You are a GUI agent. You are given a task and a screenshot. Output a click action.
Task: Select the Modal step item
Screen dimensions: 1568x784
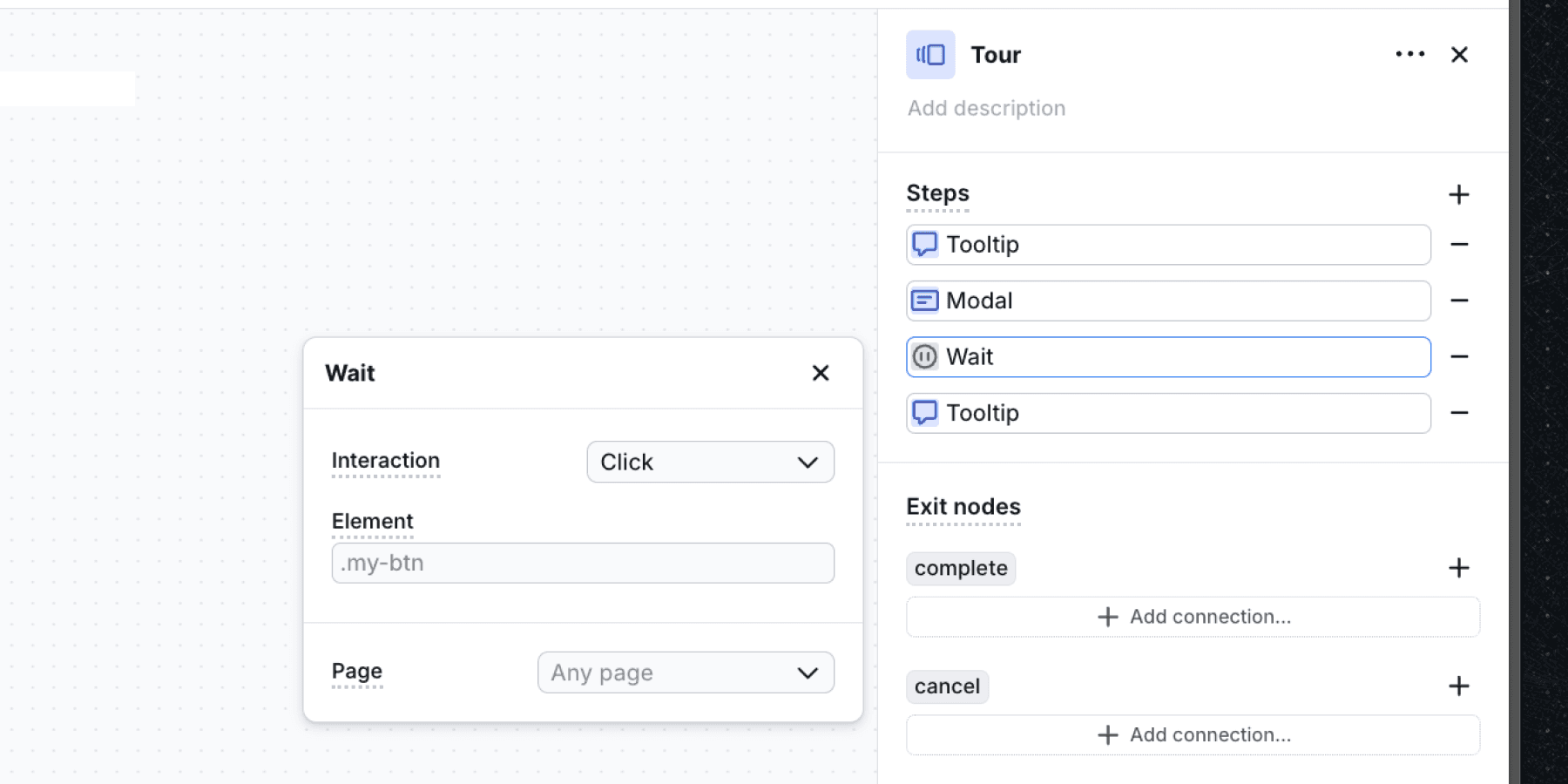click(x=1167, y=301)
